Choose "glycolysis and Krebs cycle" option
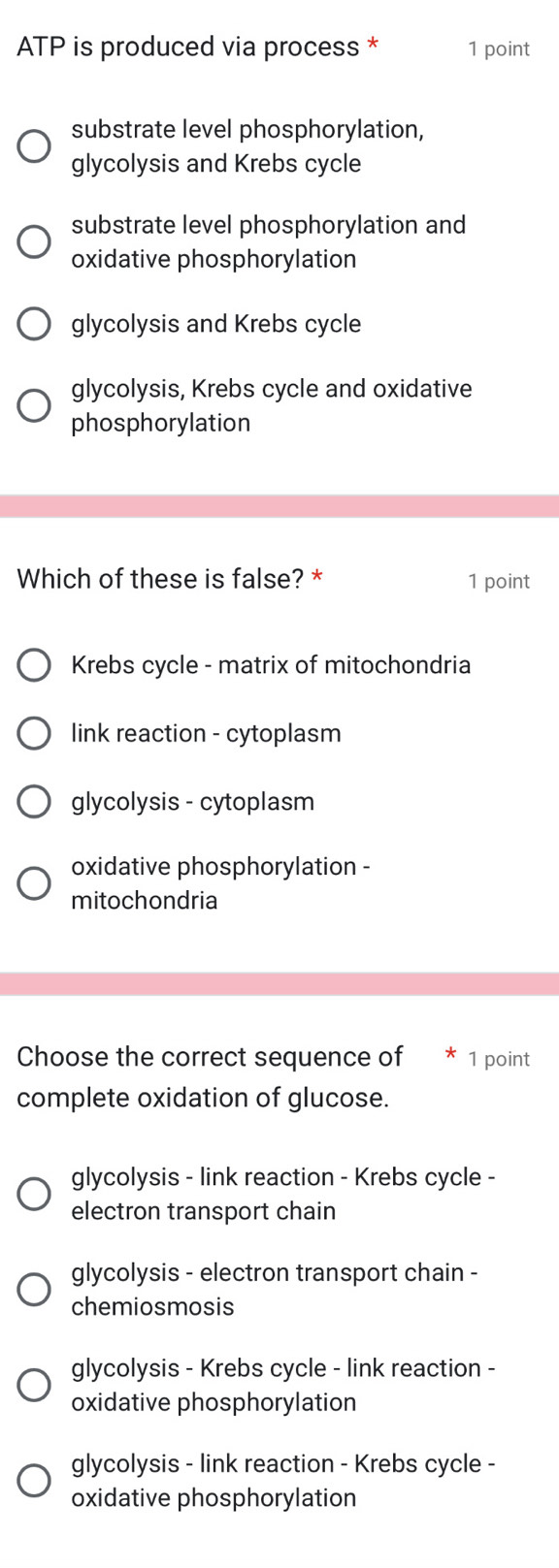The height and width of the screenshot is (1568, 559). (x=34, y=323)
